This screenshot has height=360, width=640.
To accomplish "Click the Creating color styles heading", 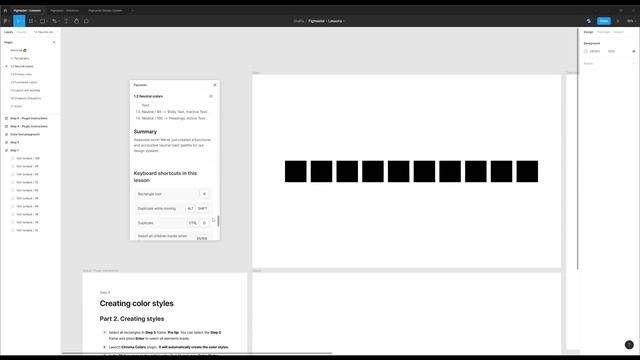I will [136, 303].
